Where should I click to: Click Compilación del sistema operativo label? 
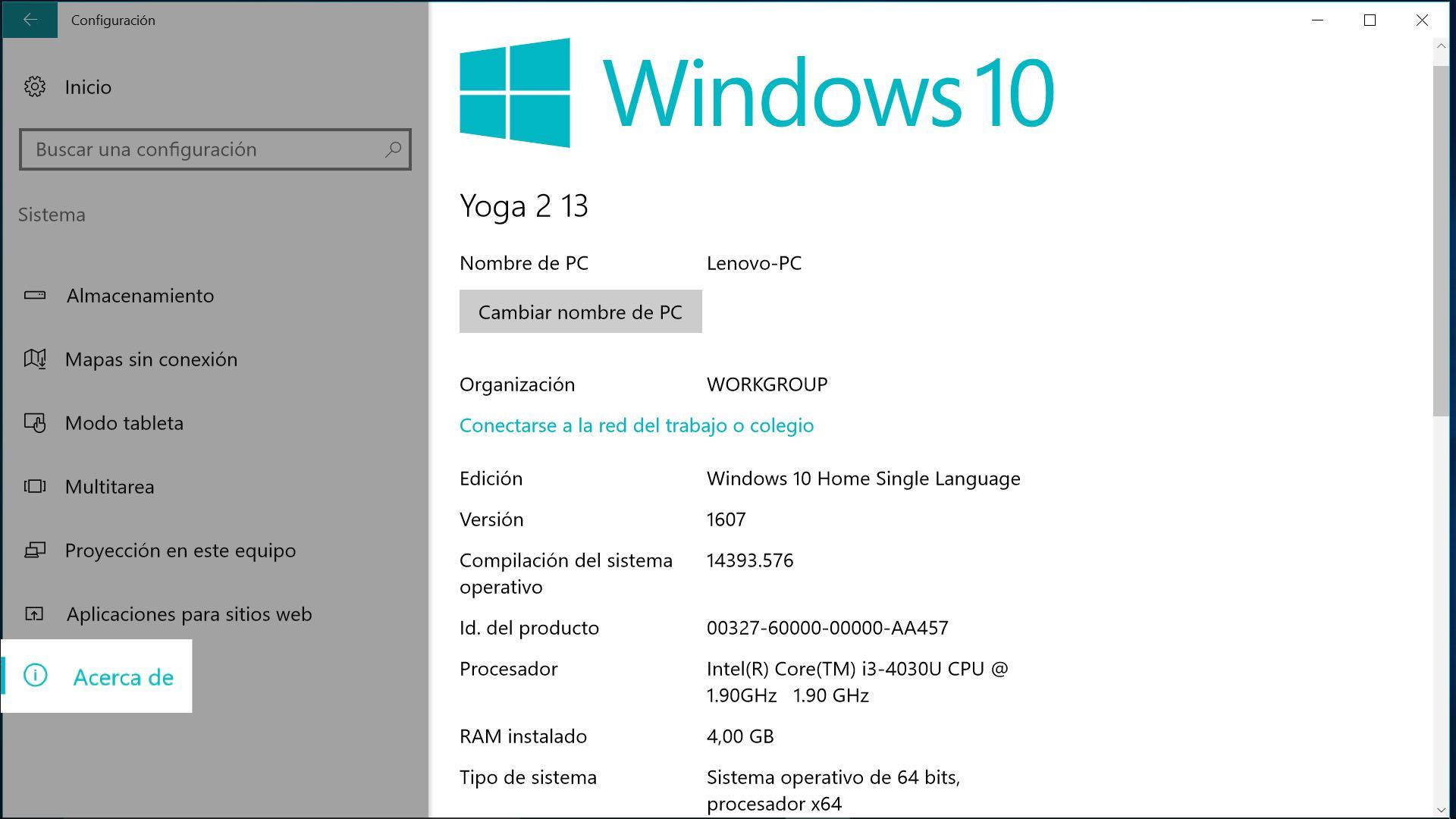[566, 573]
